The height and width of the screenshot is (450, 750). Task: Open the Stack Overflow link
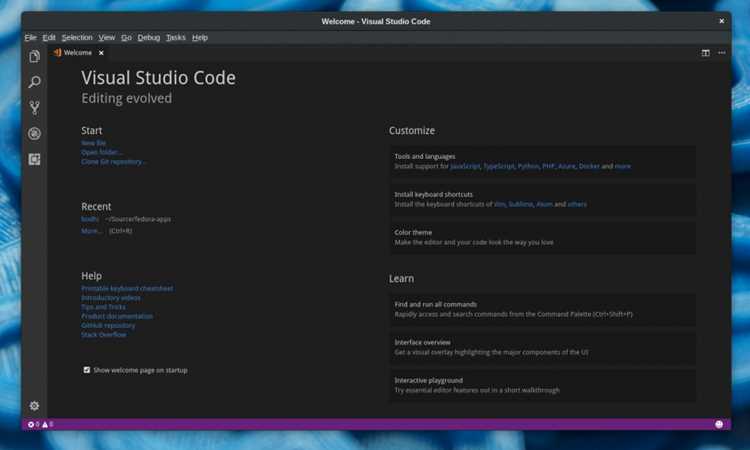point(104,335)
